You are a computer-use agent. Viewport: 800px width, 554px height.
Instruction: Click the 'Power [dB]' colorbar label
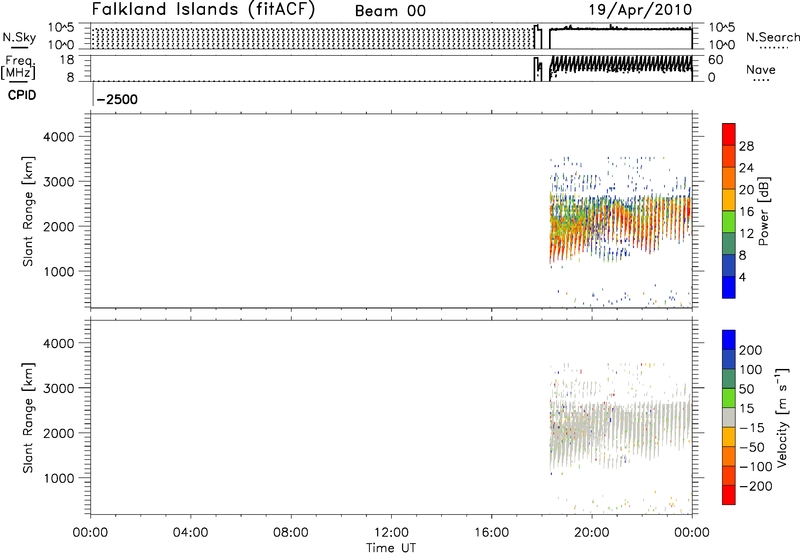tap(763, 212)
